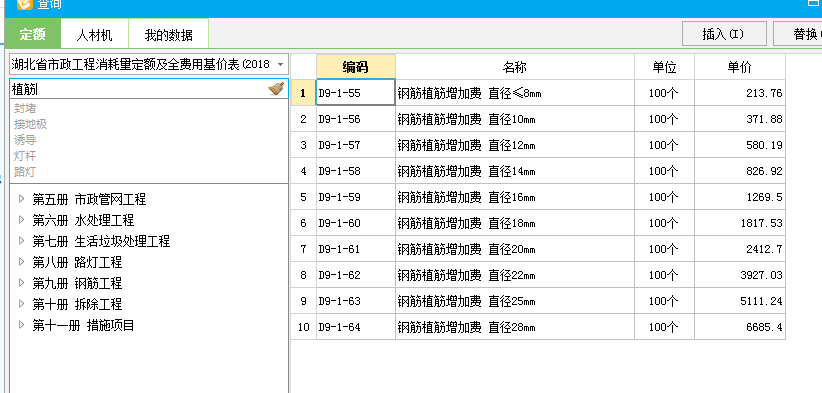This screenshot has height=393, width=822.
Task: Expand 第九册 钢筋工程 node
Action: [x=21, y=282]
